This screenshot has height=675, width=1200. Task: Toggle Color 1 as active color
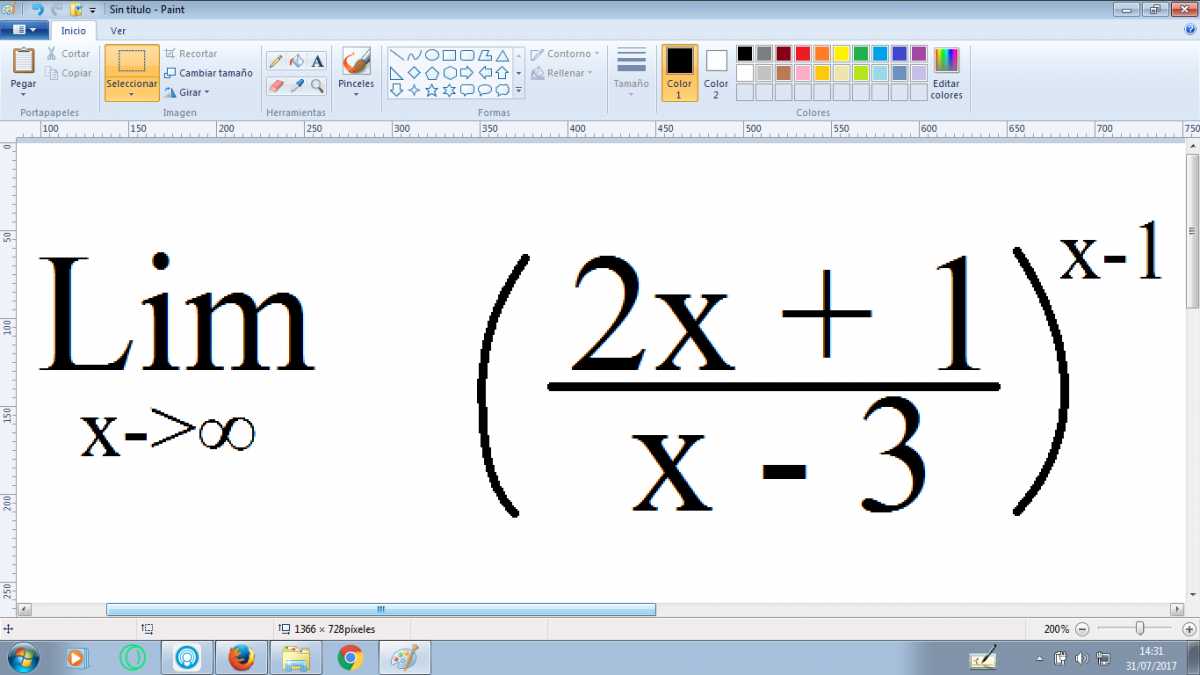pyautogui.click(x=679, y=72)
